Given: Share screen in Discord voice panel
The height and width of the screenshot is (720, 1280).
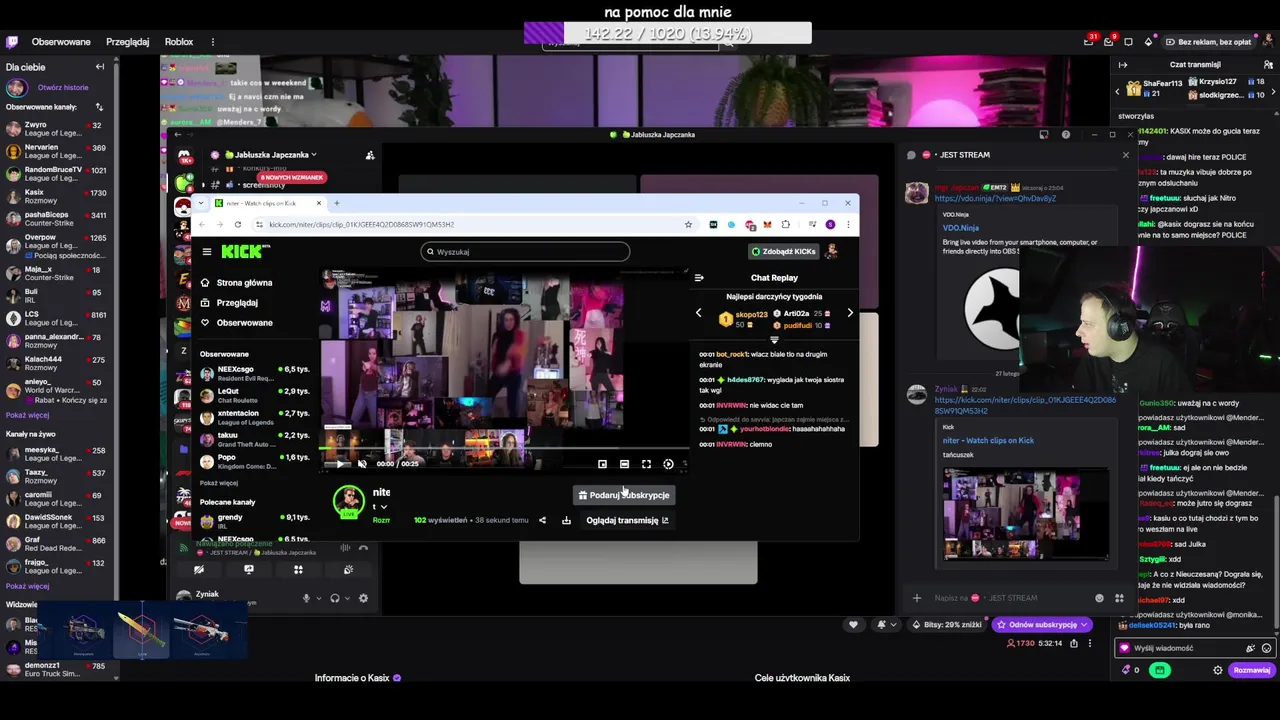Looking at the screenshot, I should [249, 569].
